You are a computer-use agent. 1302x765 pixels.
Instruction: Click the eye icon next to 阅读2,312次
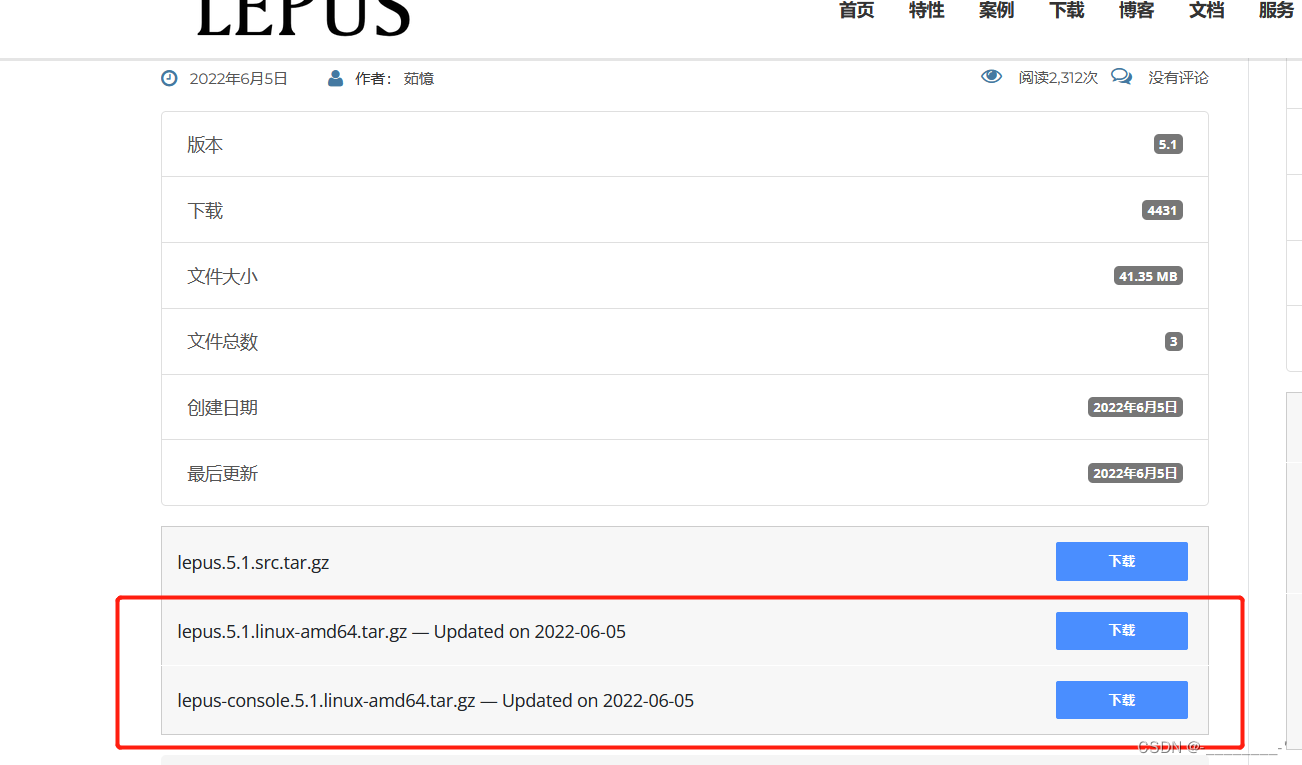992,76
